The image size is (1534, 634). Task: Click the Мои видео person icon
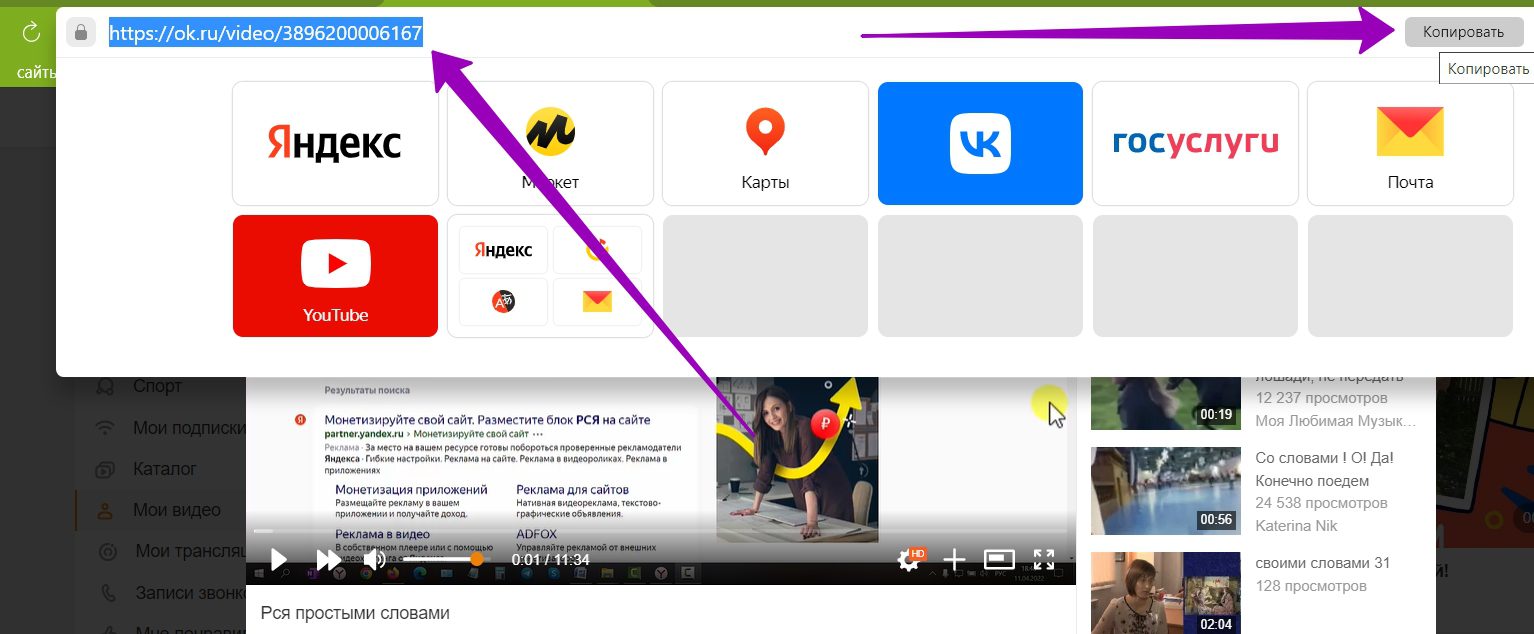[105, 510]
